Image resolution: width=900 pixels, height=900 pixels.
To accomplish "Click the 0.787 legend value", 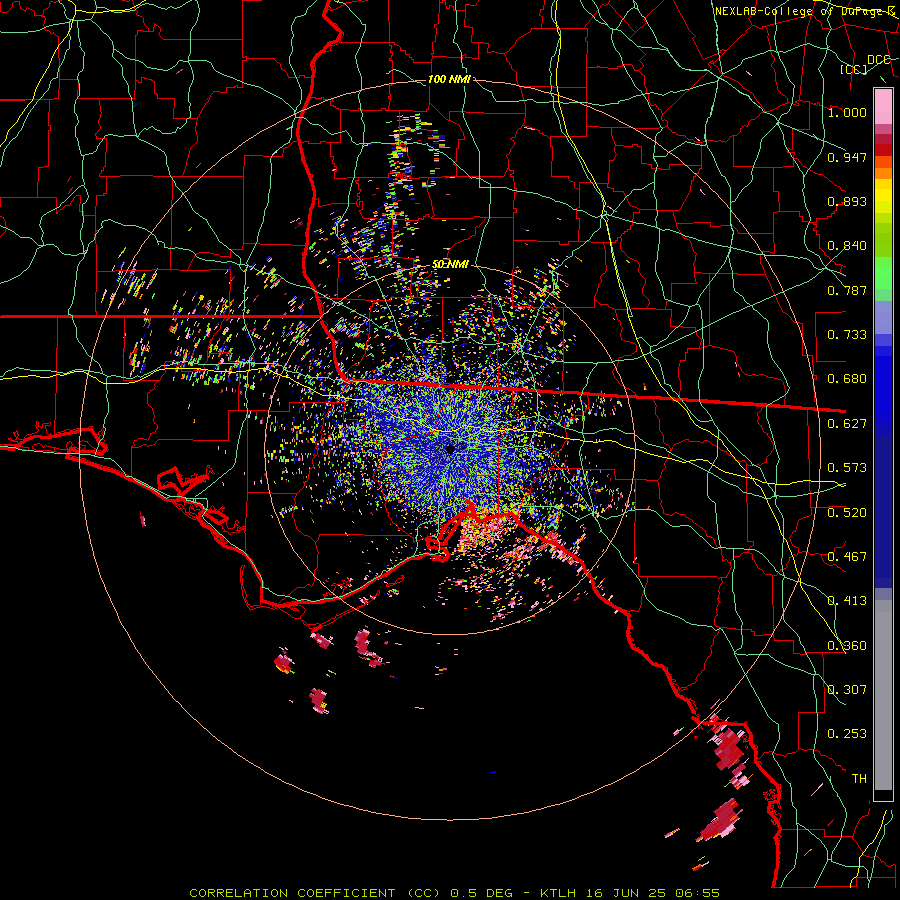I will pos(847,290).
